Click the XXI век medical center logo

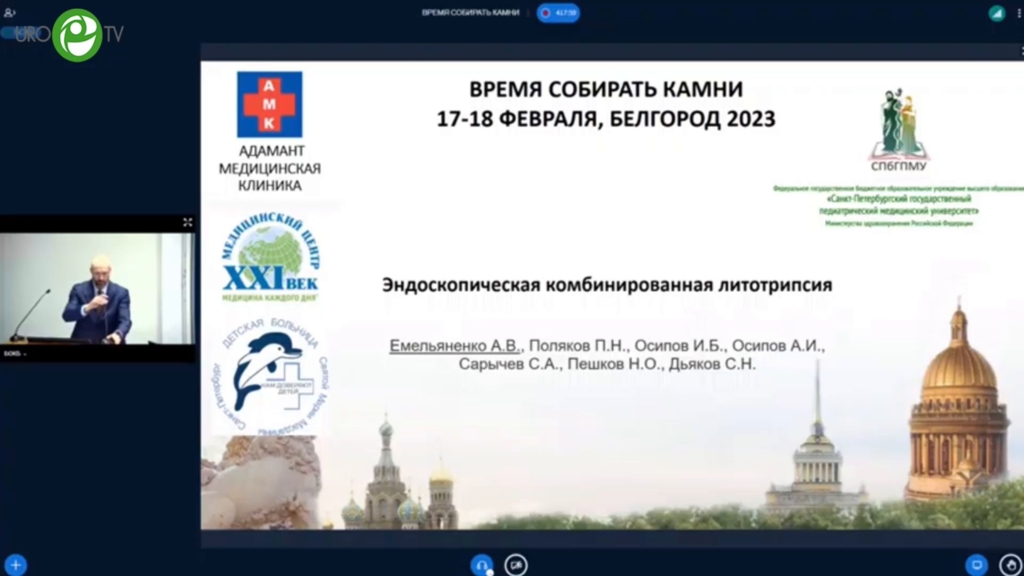coord(270,258)
